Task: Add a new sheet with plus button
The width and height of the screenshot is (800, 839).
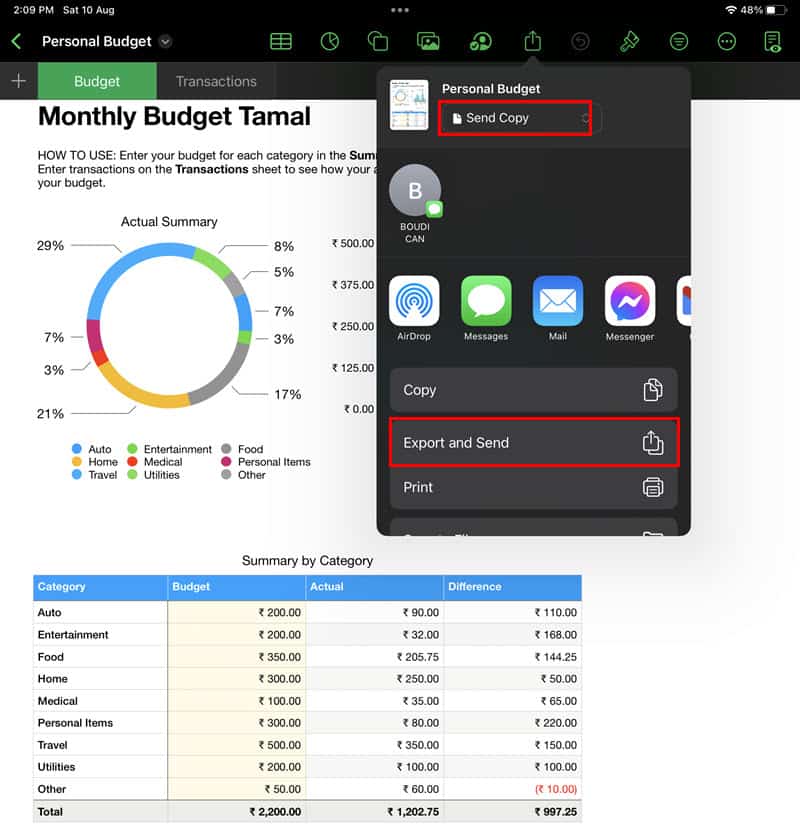Action: [x=19, y=81]
